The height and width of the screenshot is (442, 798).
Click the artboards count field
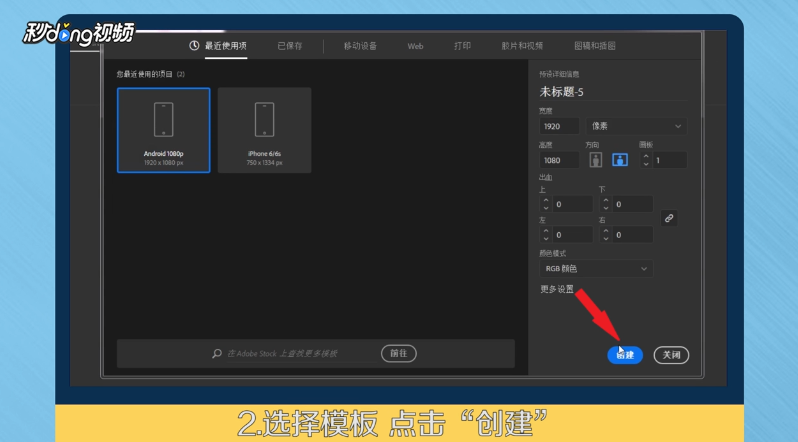point(669,160)
